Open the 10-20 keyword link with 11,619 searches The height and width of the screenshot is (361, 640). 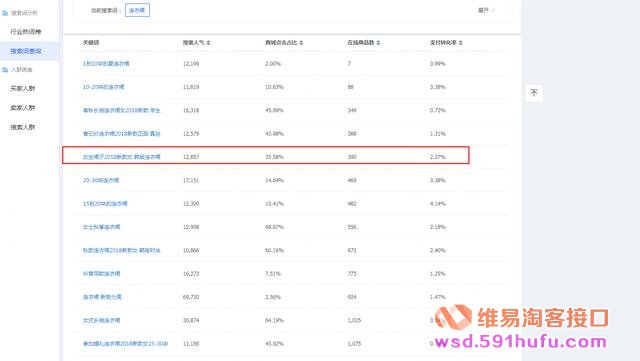point(103,87)
